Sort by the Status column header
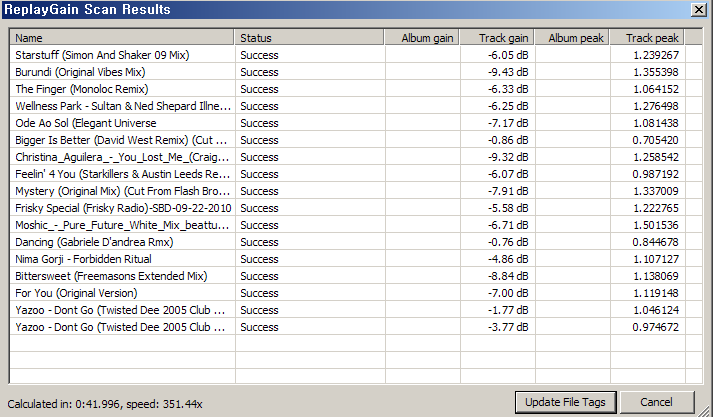Image resolution: width=713 pixels, height=417 pixels. pyautogui.click(x=309, y=38)
